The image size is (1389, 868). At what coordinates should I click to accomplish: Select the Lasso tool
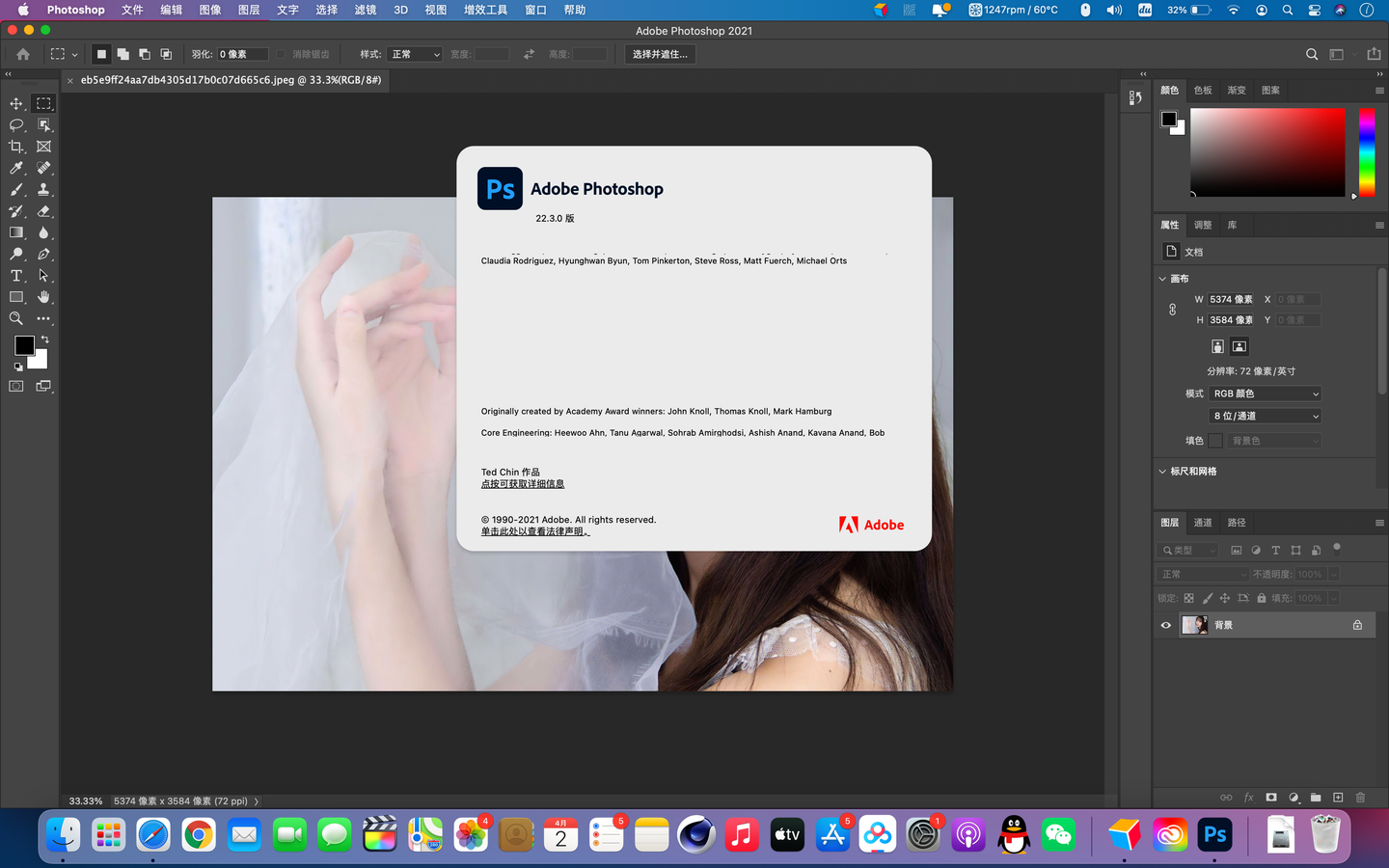(x=16, y=125)
